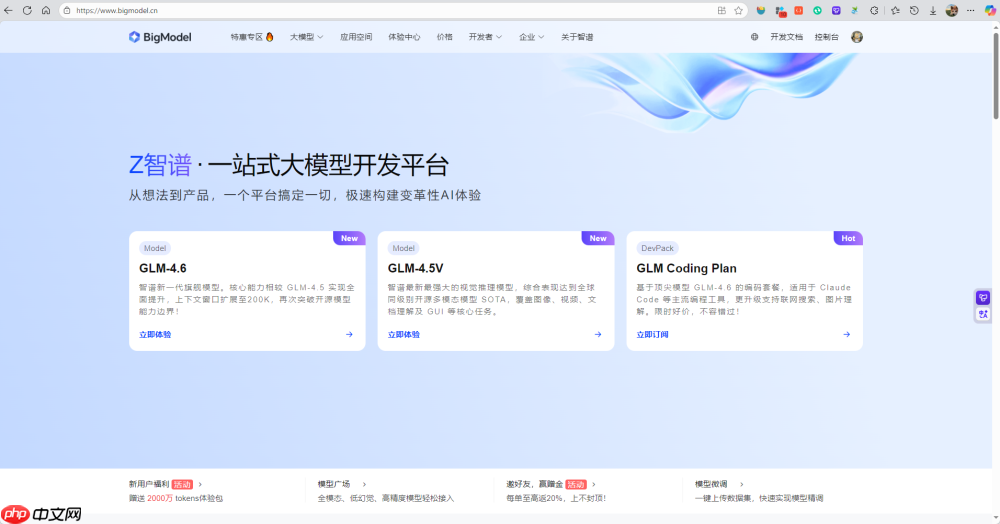1000x524 pixels.
Task: Open the browser home page icon
Action: click(46, 10)
